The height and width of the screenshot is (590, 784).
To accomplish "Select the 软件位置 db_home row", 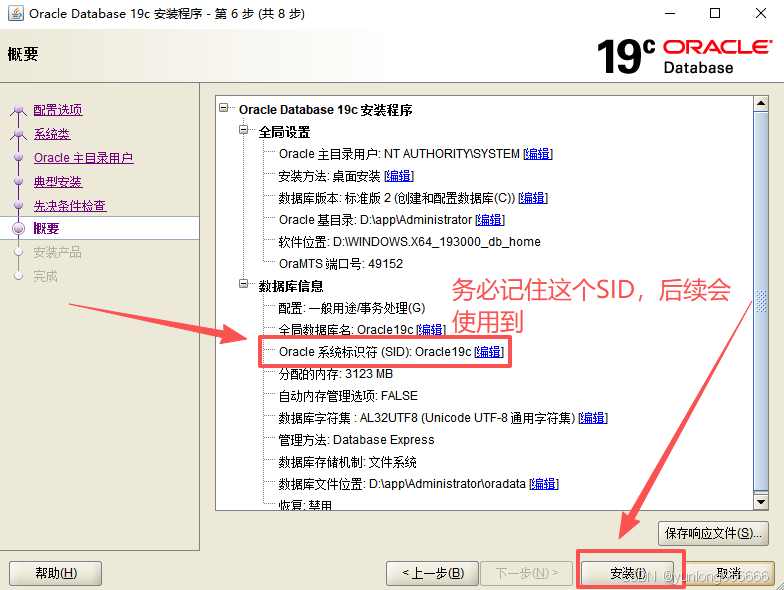I will point(410,242).
